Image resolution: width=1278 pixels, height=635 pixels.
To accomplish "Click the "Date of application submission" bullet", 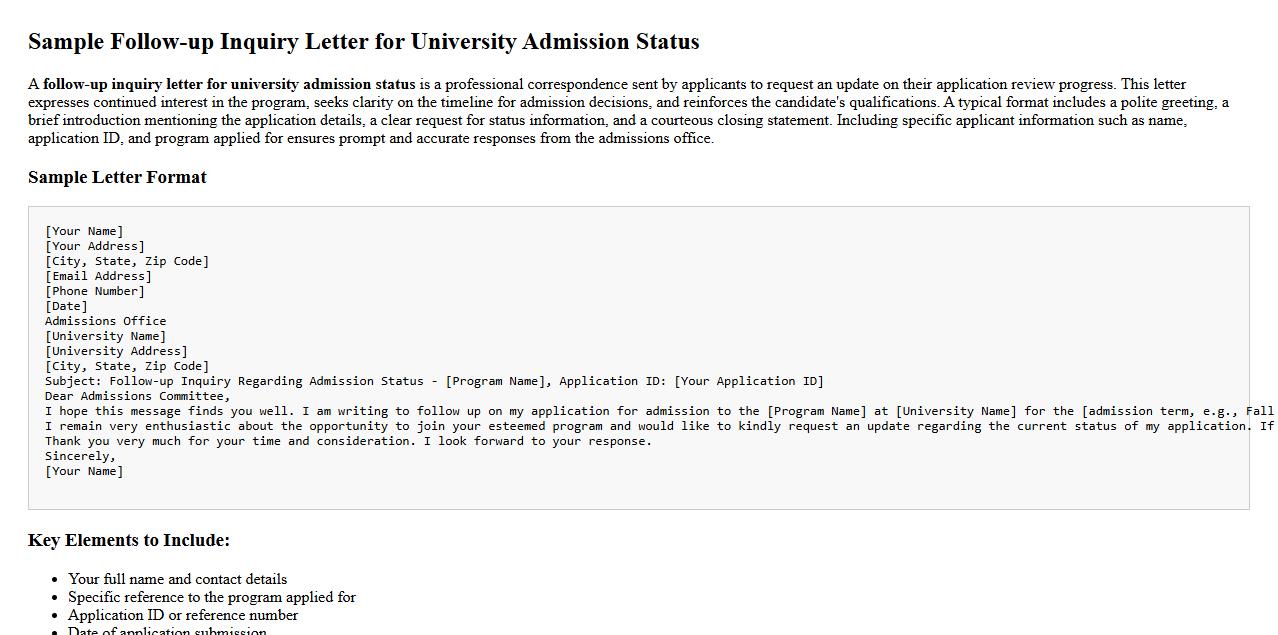I will [167, 631].
